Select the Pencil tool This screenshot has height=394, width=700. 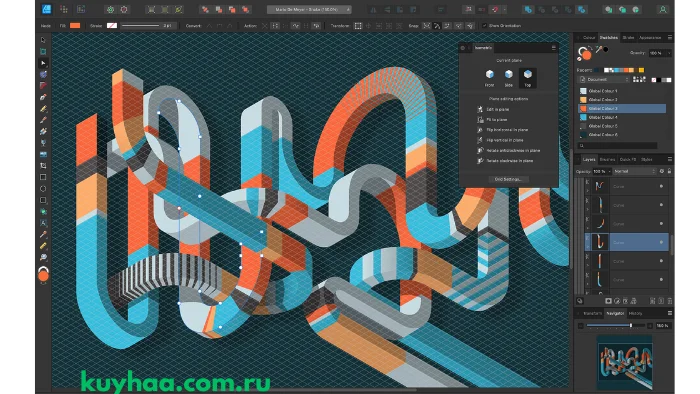(43, 108)
